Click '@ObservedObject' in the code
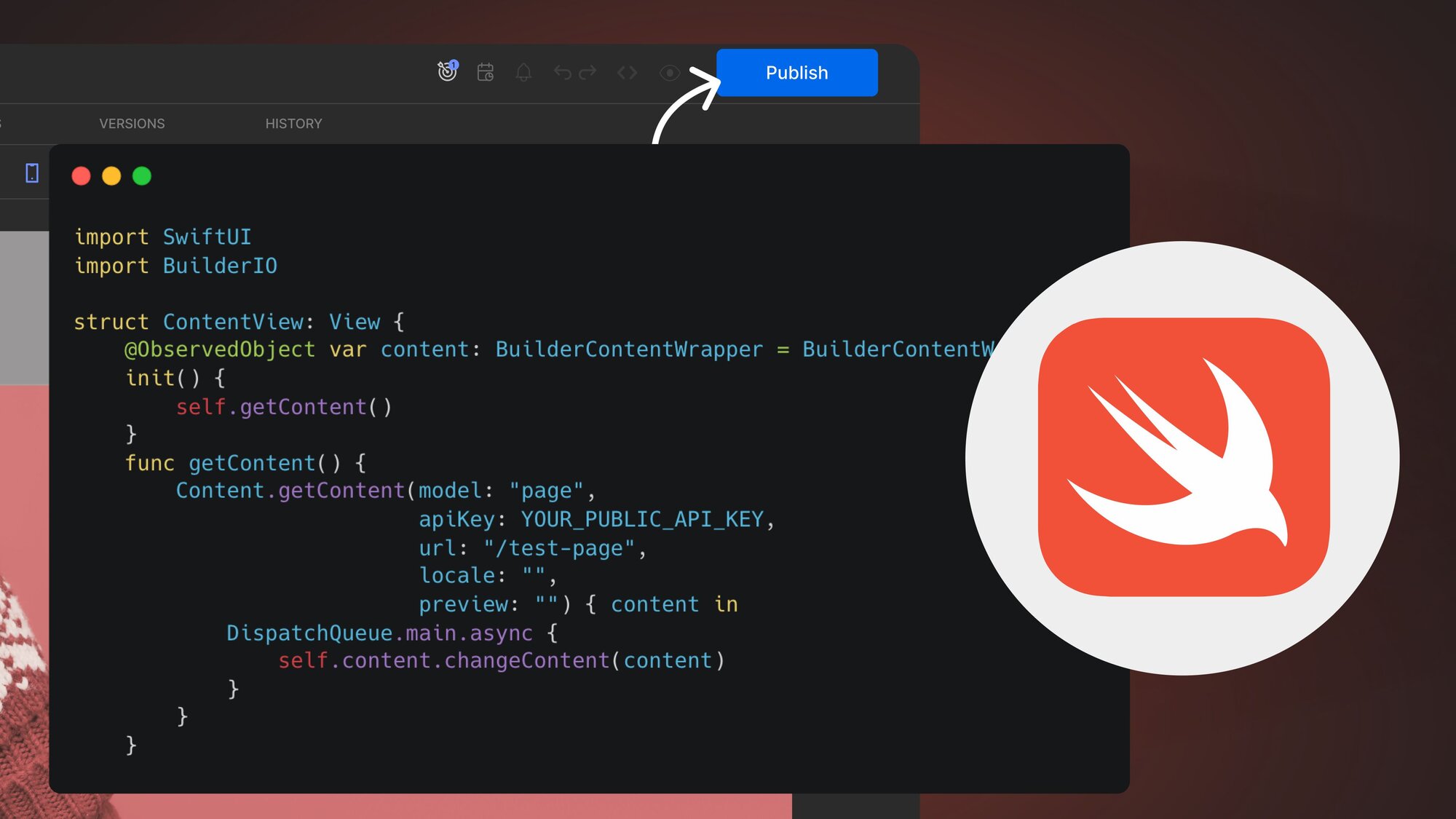This screenshot has height=819, width=1456. [220, 349]
